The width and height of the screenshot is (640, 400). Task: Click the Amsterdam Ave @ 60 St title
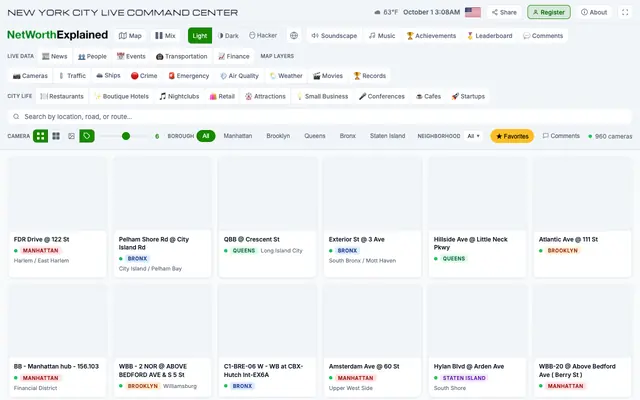pyautogui.click(x=364, y=367)
